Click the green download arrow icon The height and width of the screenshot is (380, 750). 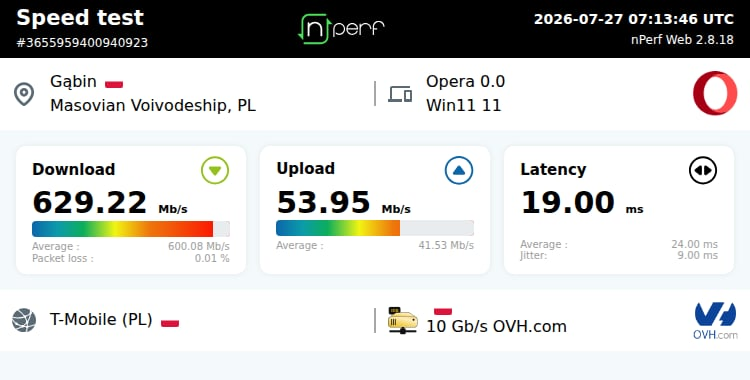coord(215,170)
